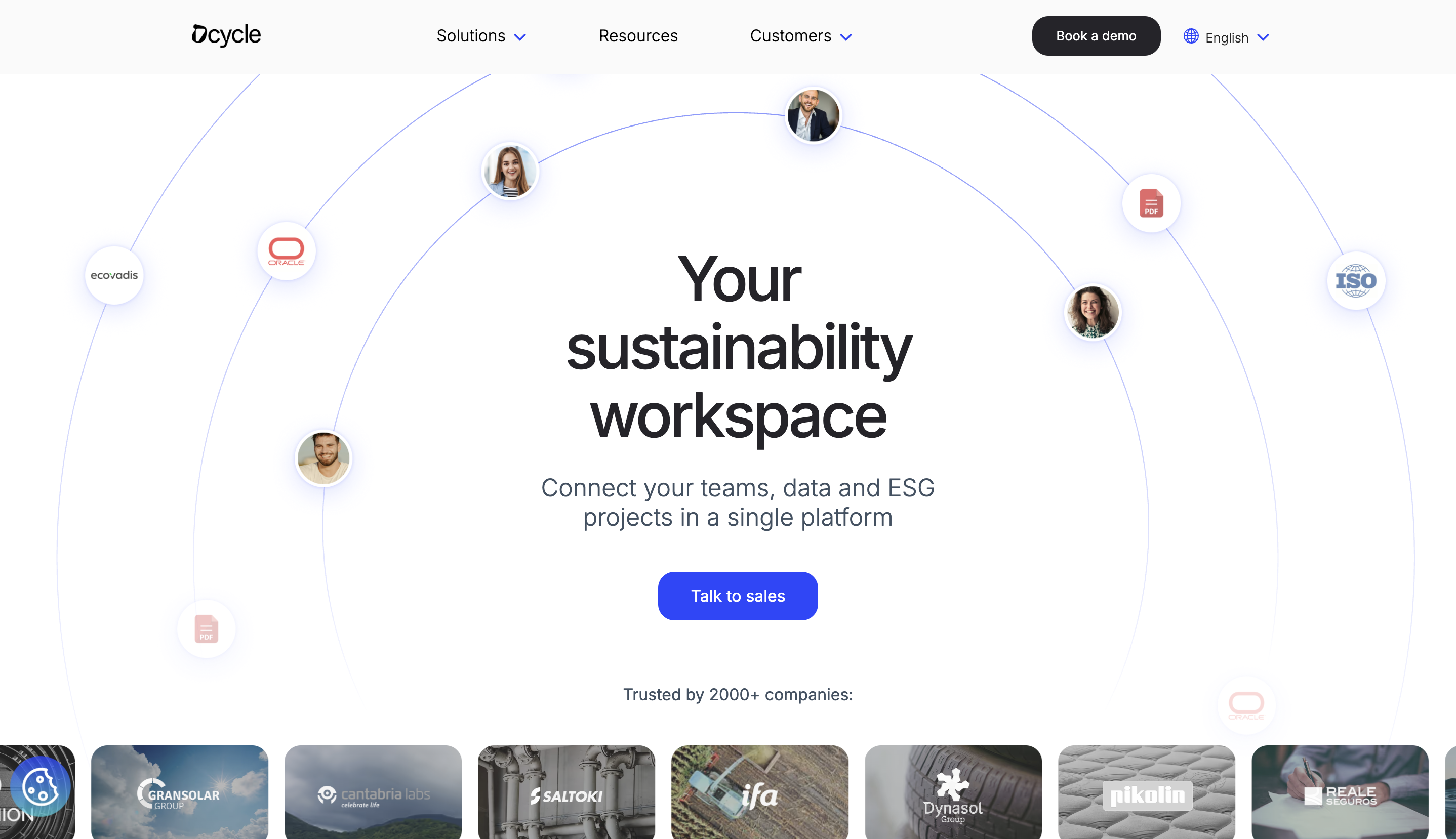This screenshot has width=1456, height=839.
Task: Click the Ecovadis badge icon
Action: [x=113, y=275]
